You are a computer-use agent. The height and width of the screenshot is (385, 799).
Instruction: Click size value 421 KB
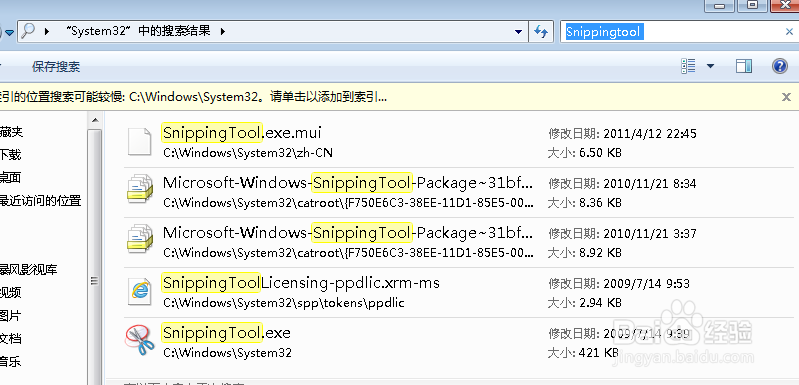tap(598, 352)
